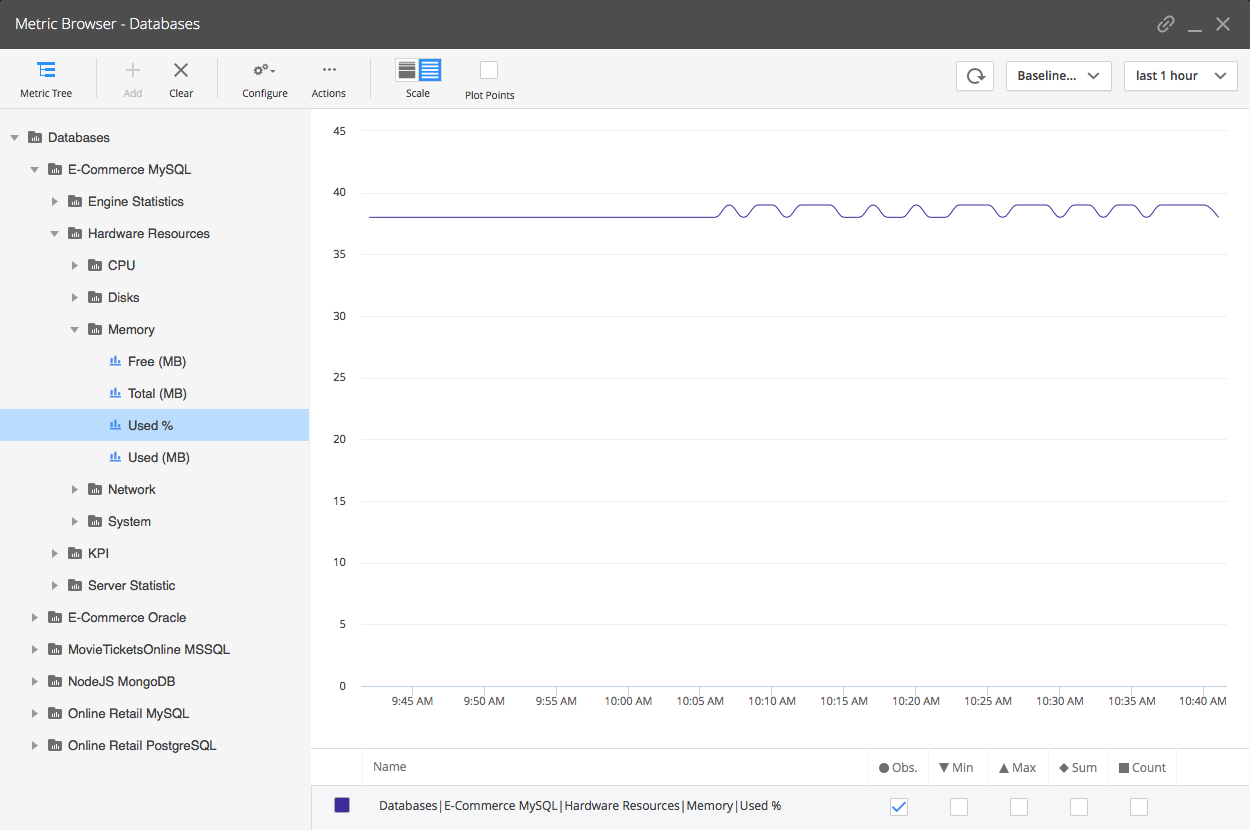
Task: Click the Obs. column header
Action: point(898,768)
